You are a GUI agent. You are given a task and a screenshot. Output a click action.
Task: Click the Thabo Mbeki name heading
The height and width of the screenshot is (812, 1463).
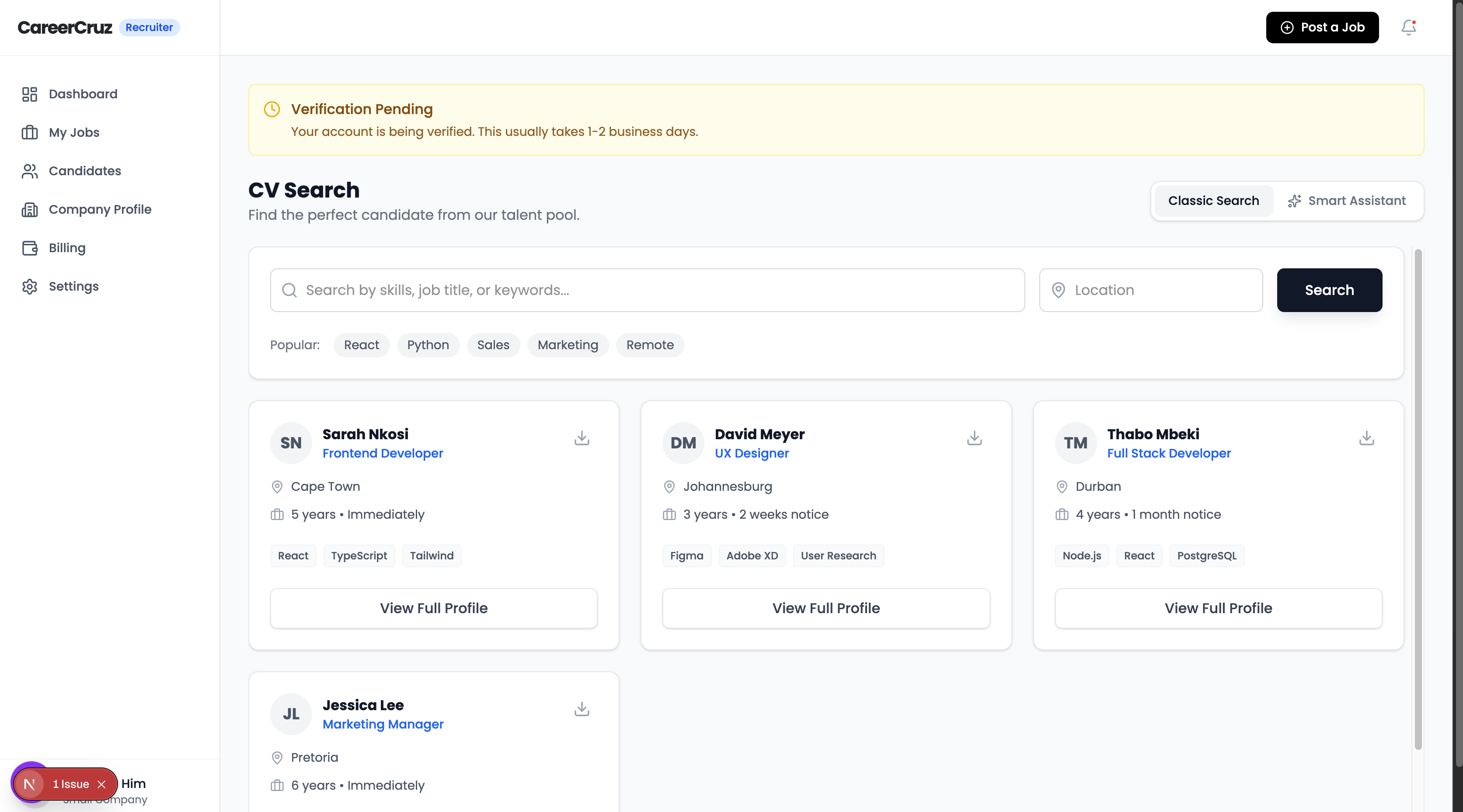click(x=1153, y=434)
